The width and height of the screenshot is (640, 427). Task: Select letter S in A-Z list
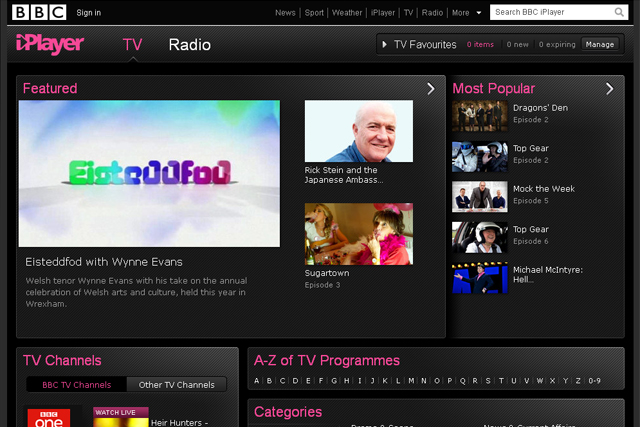(x=488, y=380)
